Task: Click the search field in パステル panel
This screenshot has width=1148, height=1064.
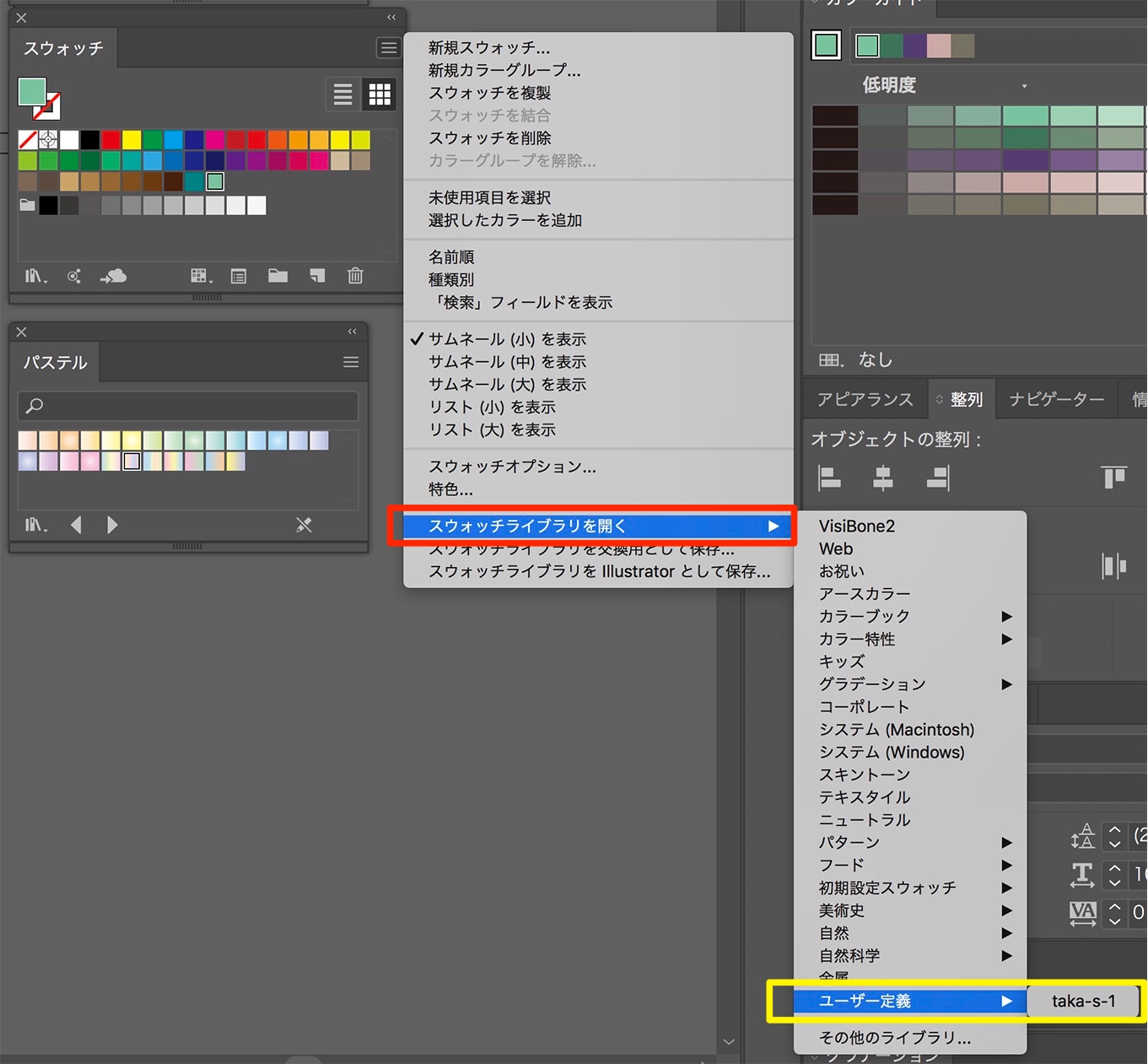Action: click(x=188, y=406)
